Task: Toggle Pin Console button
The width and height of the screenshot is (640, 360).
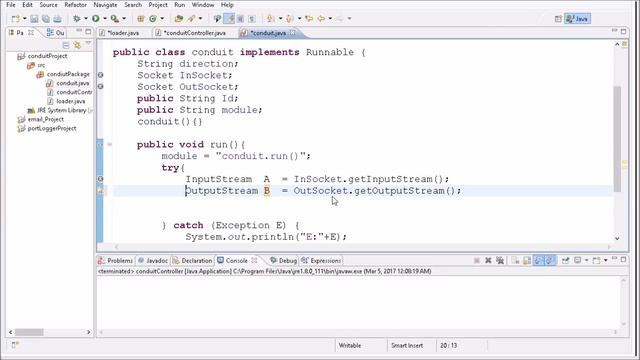Action: pyautogui.click(x=565, y=260)
